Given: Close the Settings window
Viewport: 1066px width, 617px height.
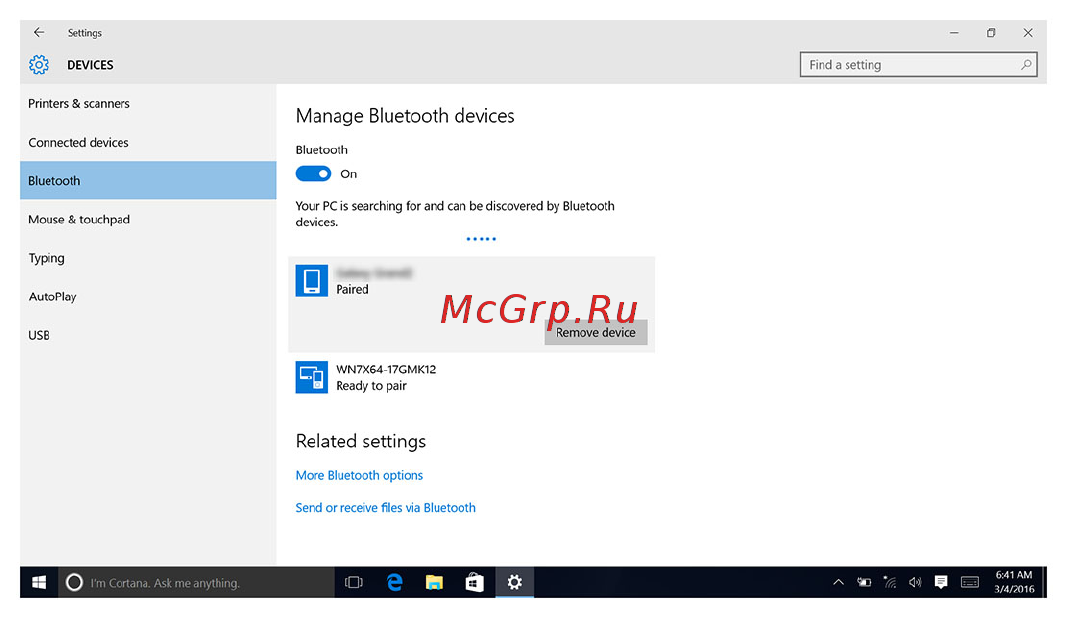Looking at the screenshot, I should [x=1028, y=33].
